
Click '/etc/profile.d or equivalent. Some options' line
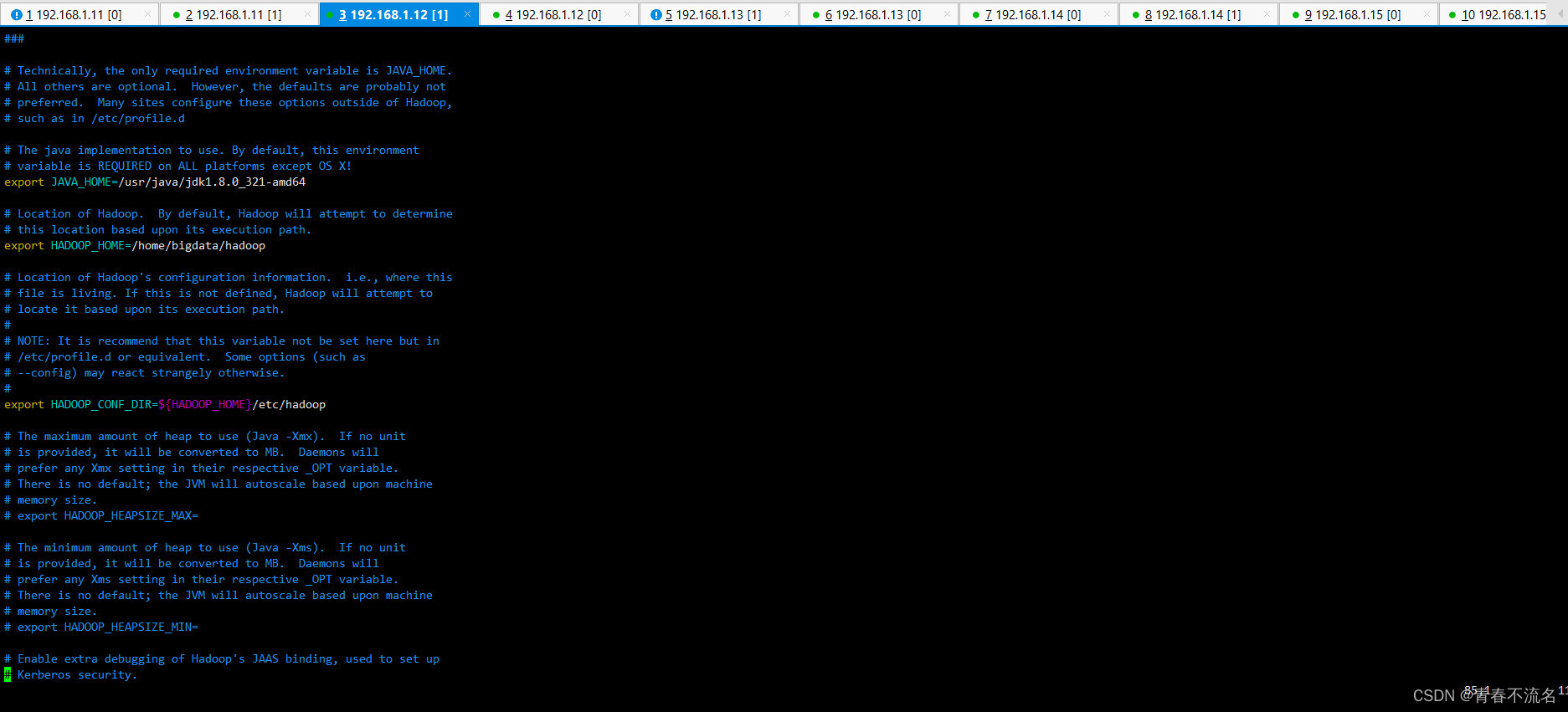185,356
